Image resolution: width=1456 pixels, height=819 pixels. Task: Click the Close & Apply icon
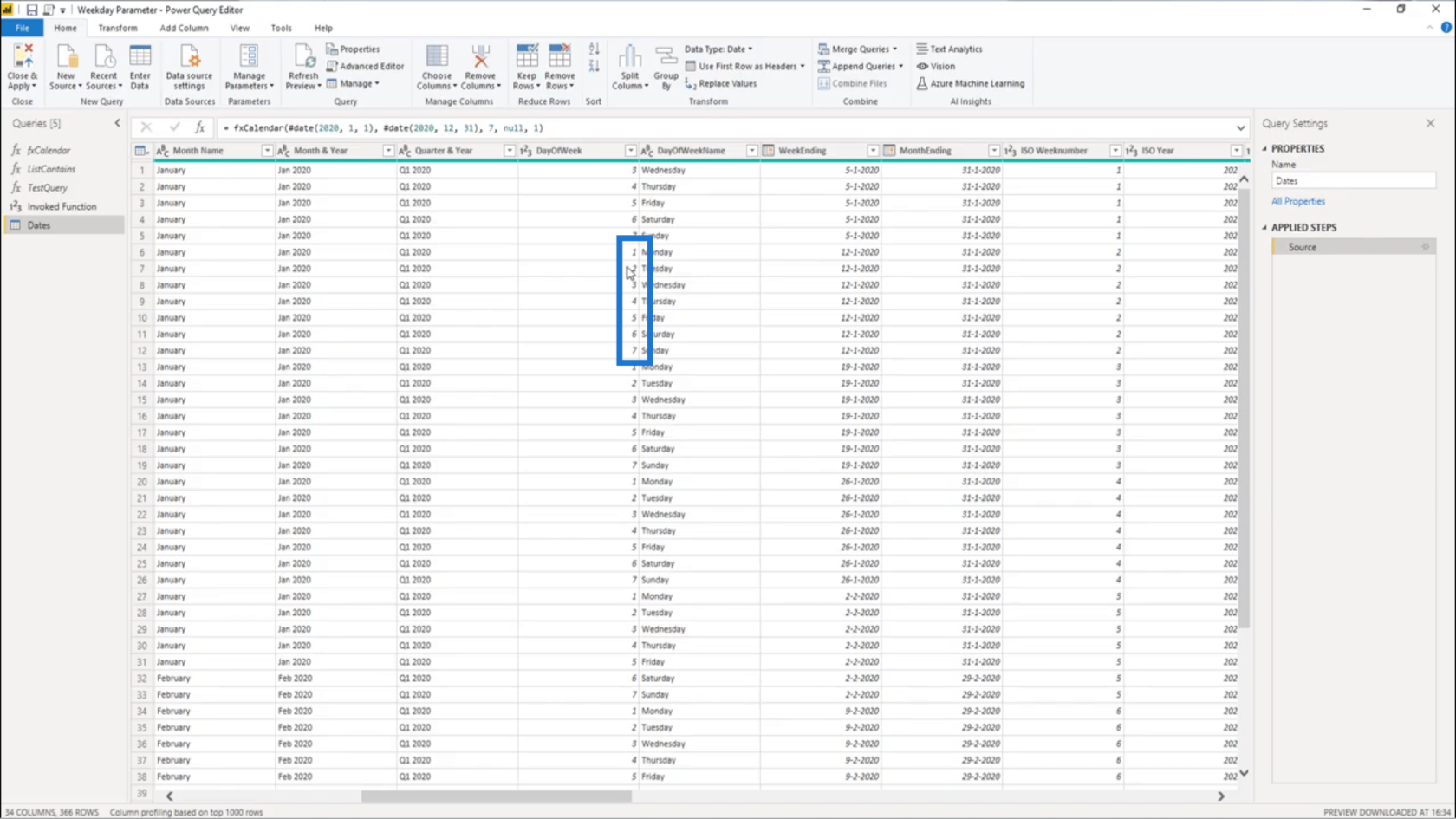[x=23, y=57]
